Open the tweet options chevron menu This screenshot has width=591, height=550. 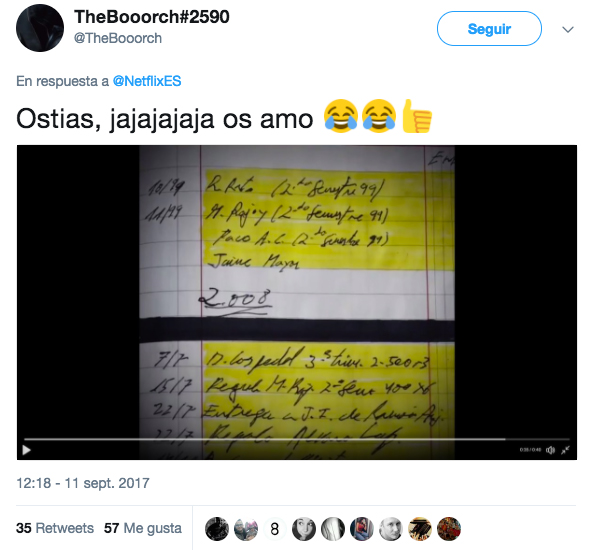(568, 29)
